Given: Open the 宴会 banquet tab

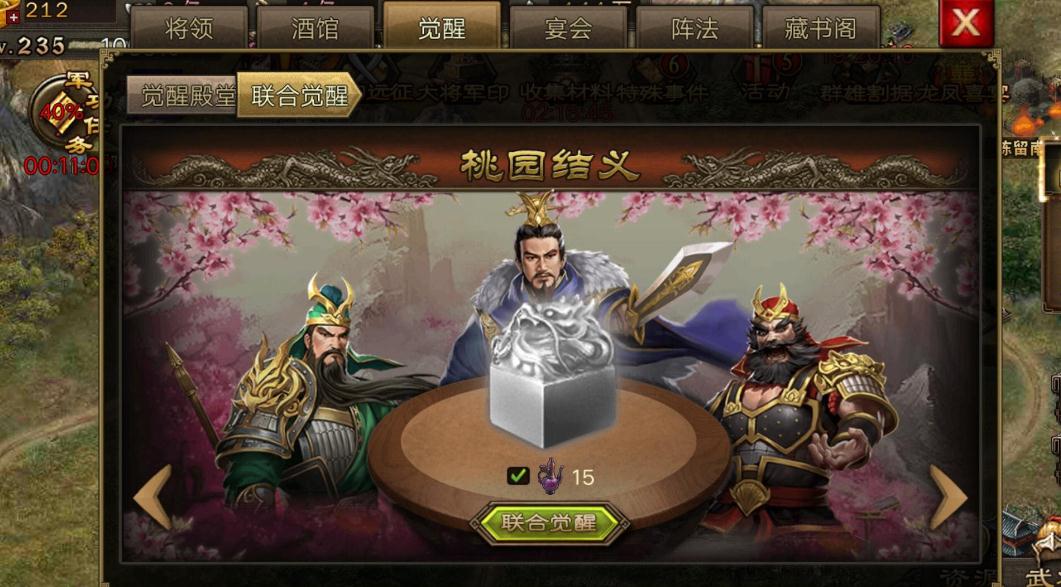Looking at the screenshot, I should point(568,28).
